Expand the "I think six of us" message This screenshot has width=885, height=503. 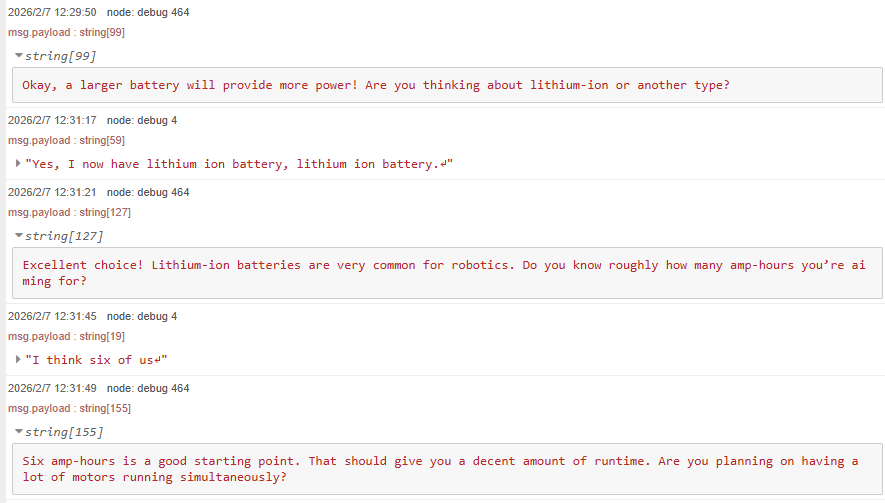click(x=19, y=360)
